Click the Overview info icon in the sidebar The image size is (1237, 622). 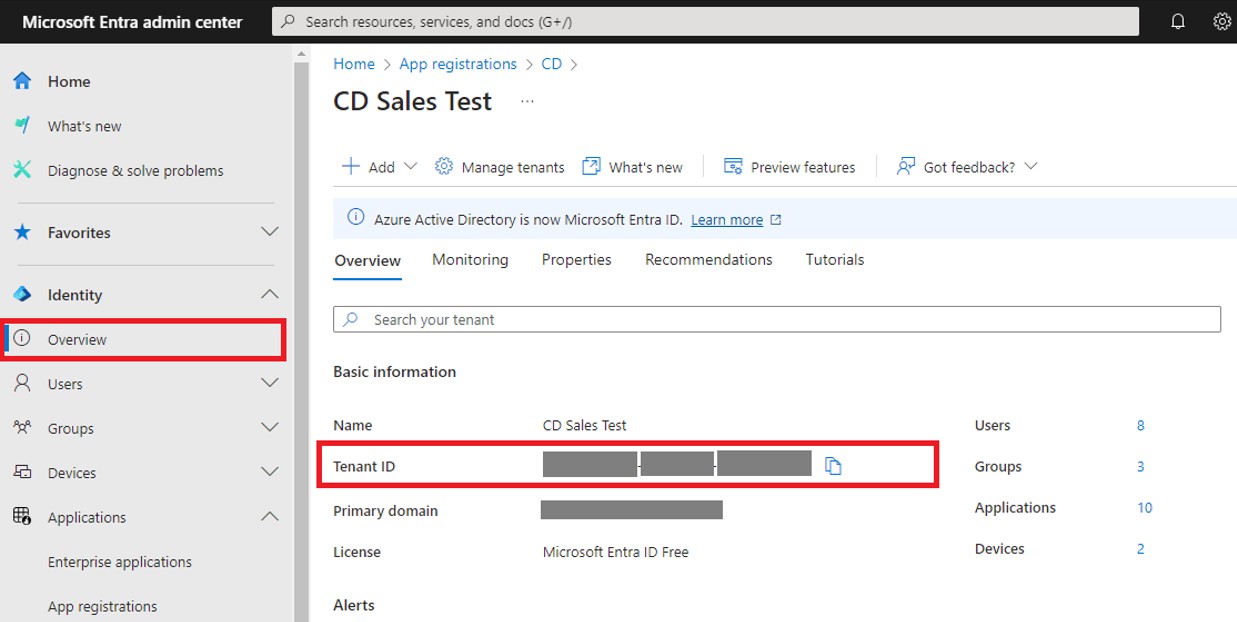pos(22,339)
